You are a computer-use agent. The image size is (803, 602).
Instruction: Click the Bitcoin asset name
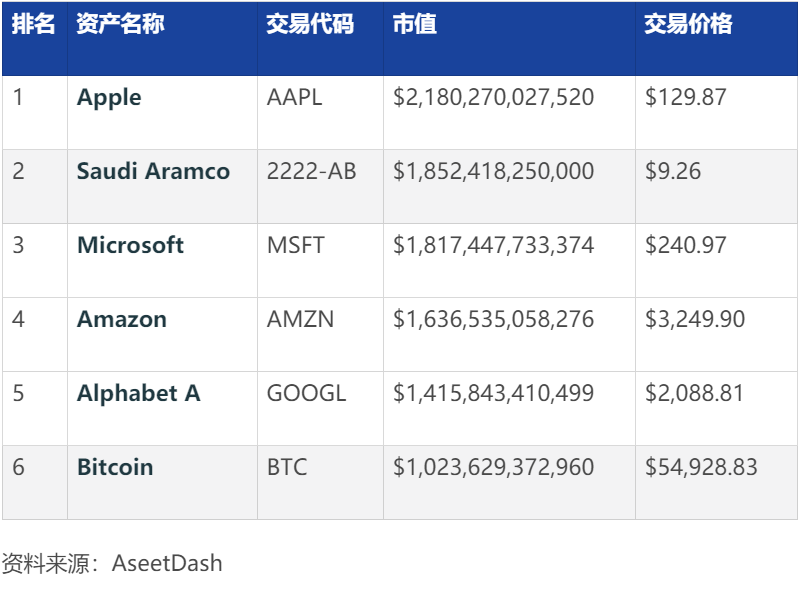(x=115, y=468)
